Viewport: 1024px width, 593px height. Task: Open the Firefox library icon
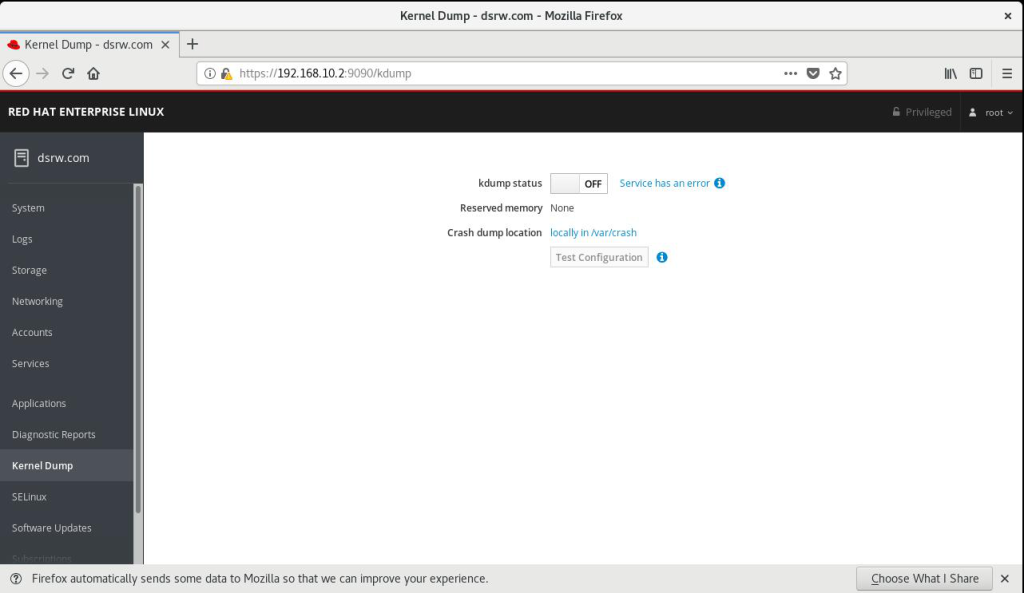coord(951,73)
